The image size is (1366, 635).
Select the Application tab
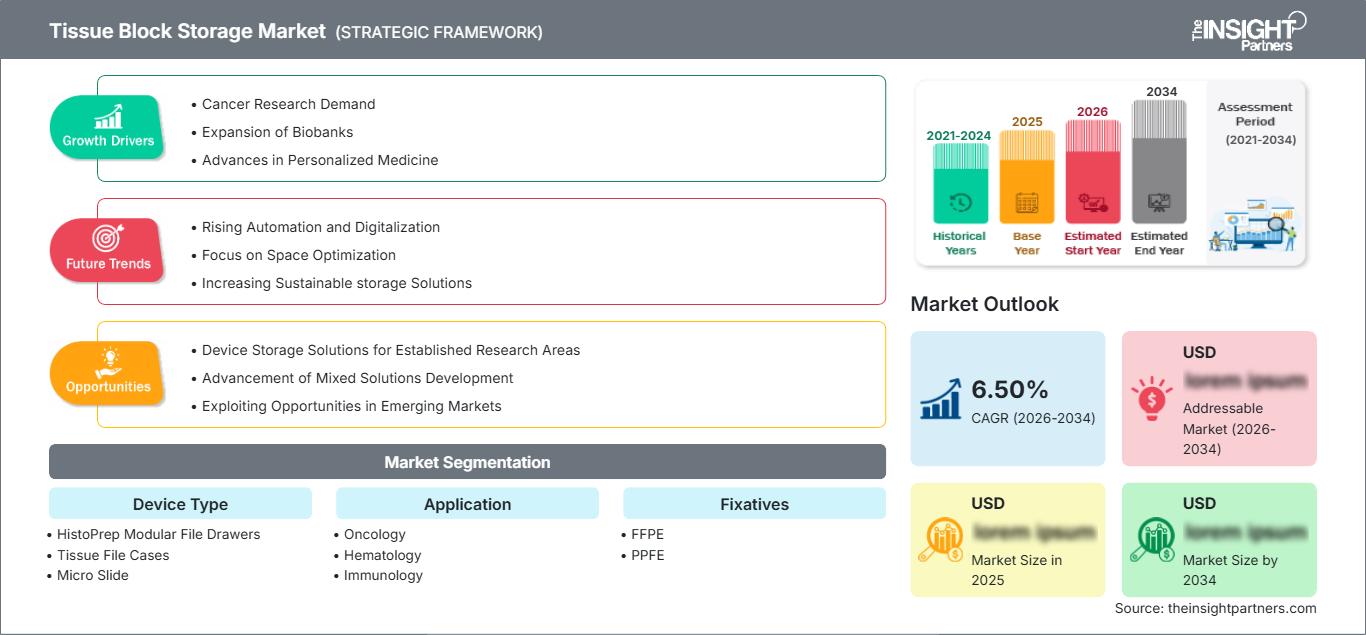[467, 504]
